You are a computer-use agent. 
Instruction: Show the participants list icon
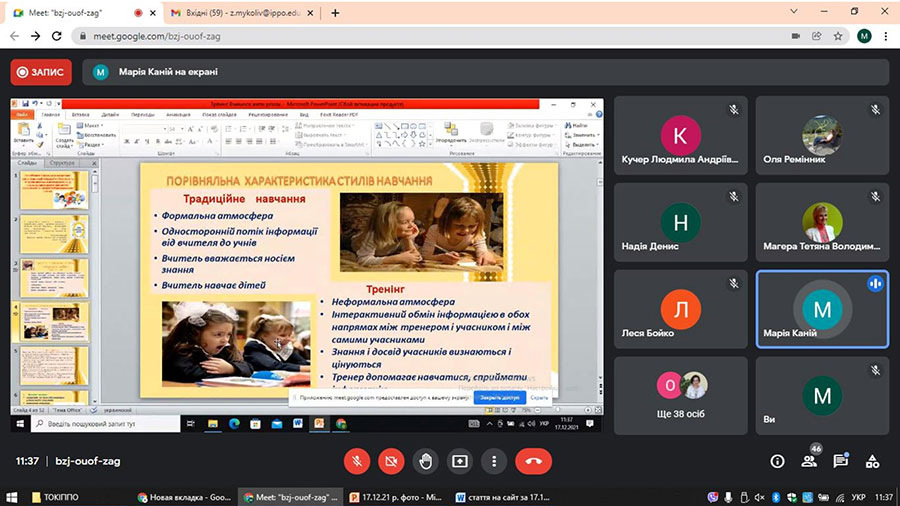[x=809, y=461]
